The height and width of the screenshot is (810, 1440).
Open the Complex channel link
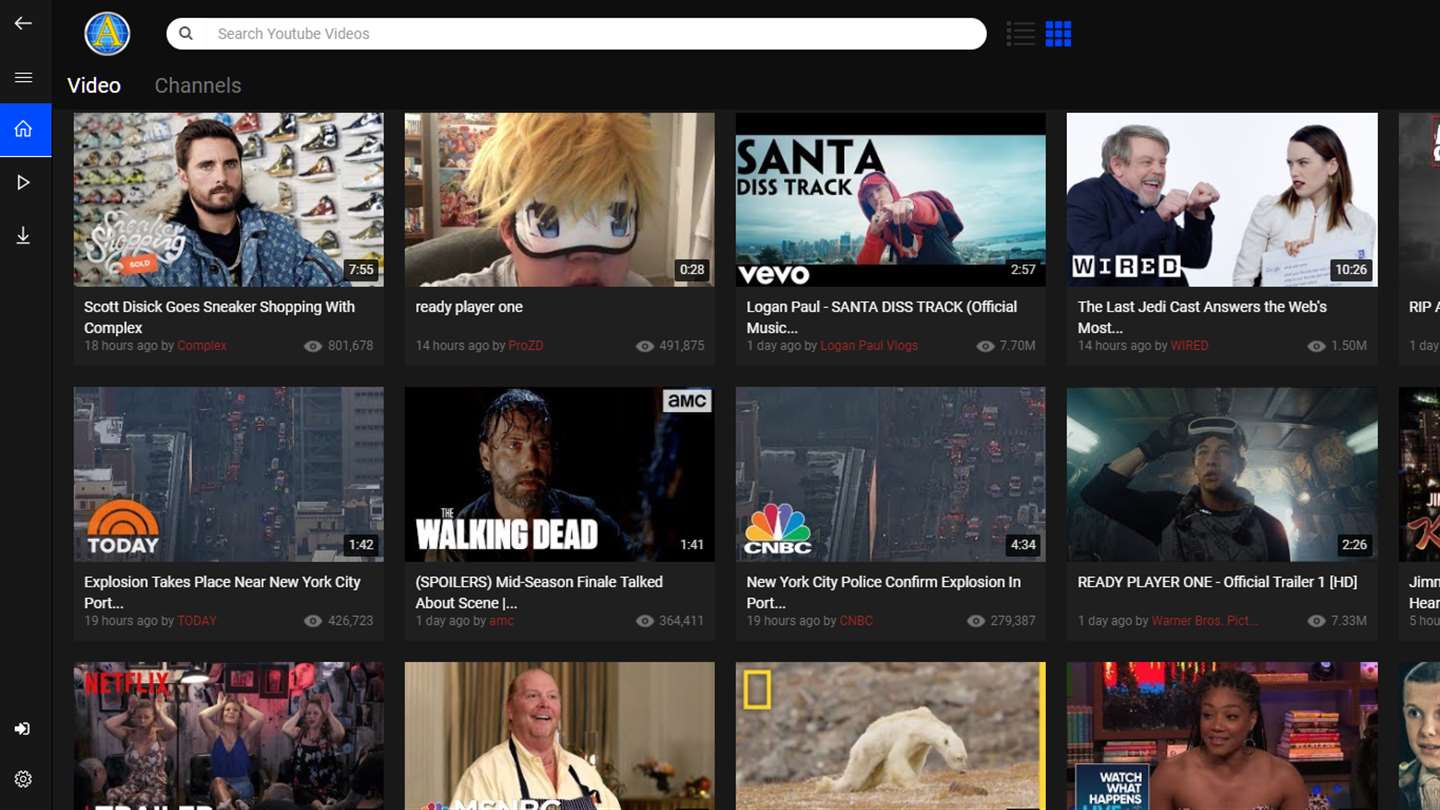(202, 346)
